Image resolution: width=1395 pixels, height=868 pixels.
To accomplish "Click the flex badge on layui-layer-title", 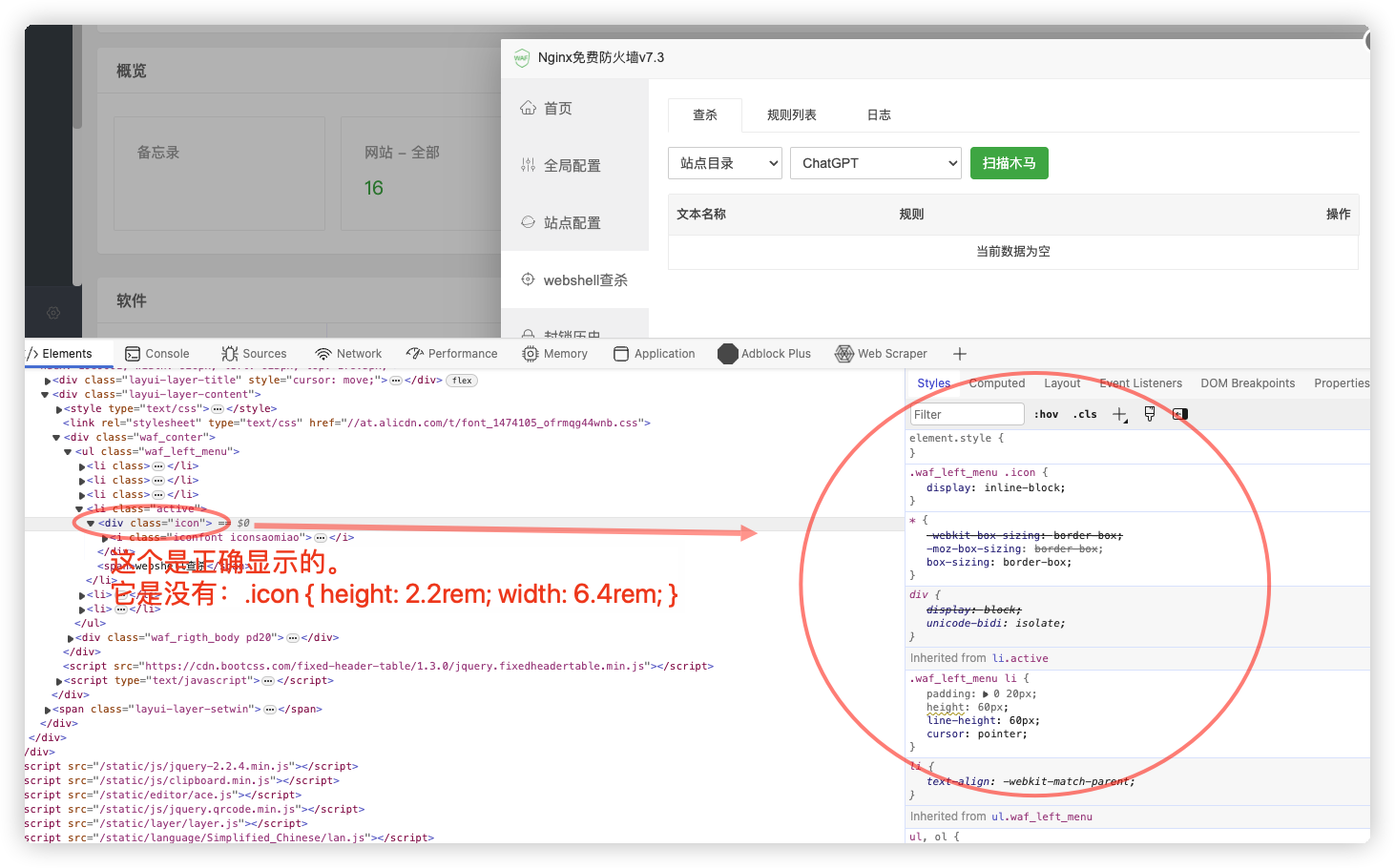I will click(463, 381).
